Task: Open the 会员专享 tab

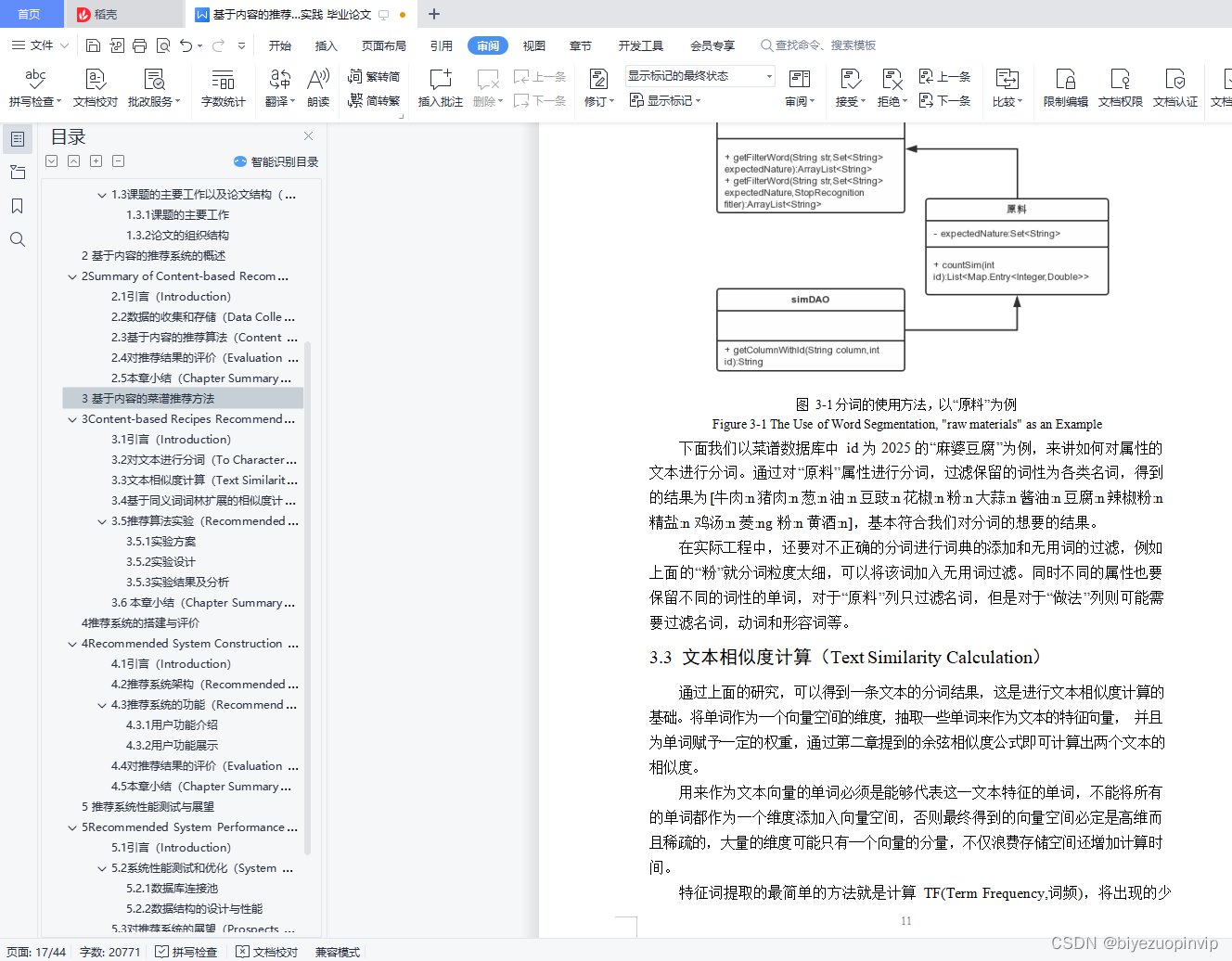Action: (x=712, y=45)
